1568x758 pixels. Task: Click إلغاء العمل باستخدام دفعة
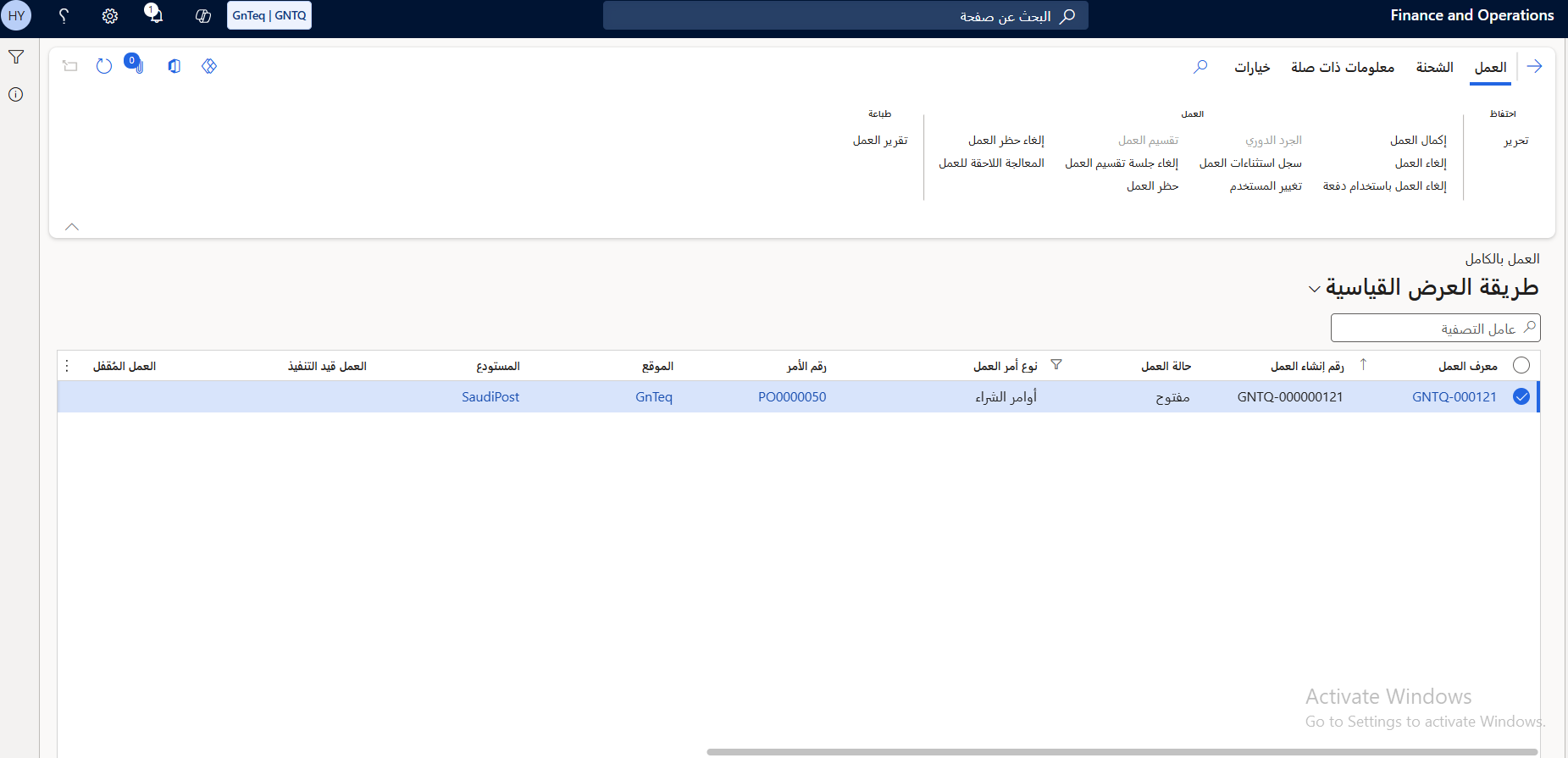1384,186
